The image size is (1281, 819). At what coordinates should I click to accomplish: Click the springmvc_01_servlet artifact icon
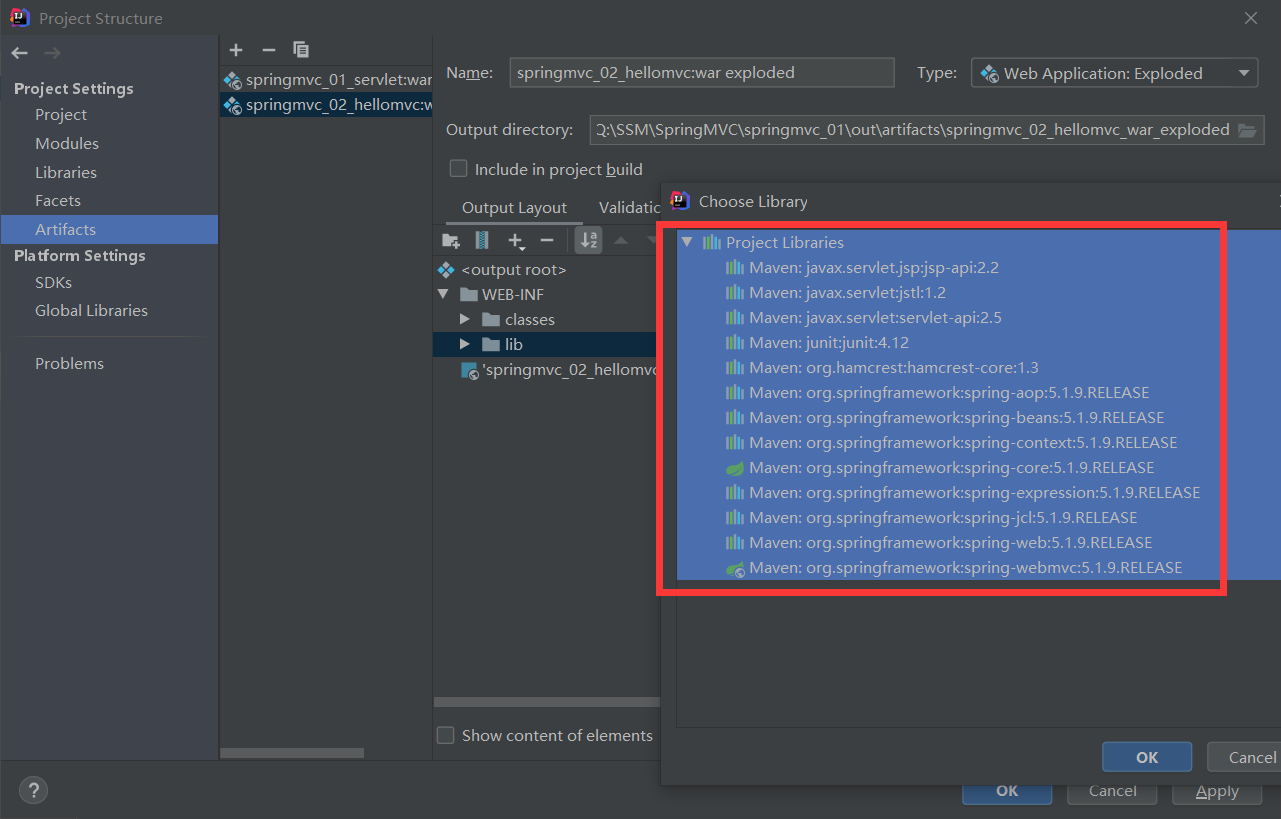click(x=232, y=79)
